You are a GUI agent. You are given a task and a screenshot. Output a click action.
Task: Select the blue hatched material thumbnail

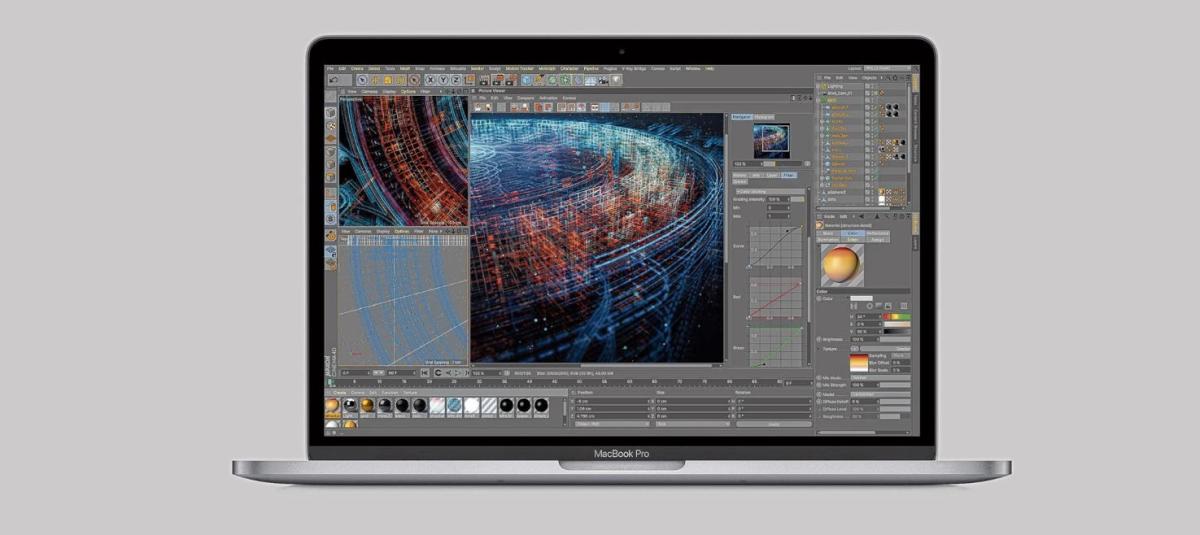pyautogui.click(x=454, y=404)
